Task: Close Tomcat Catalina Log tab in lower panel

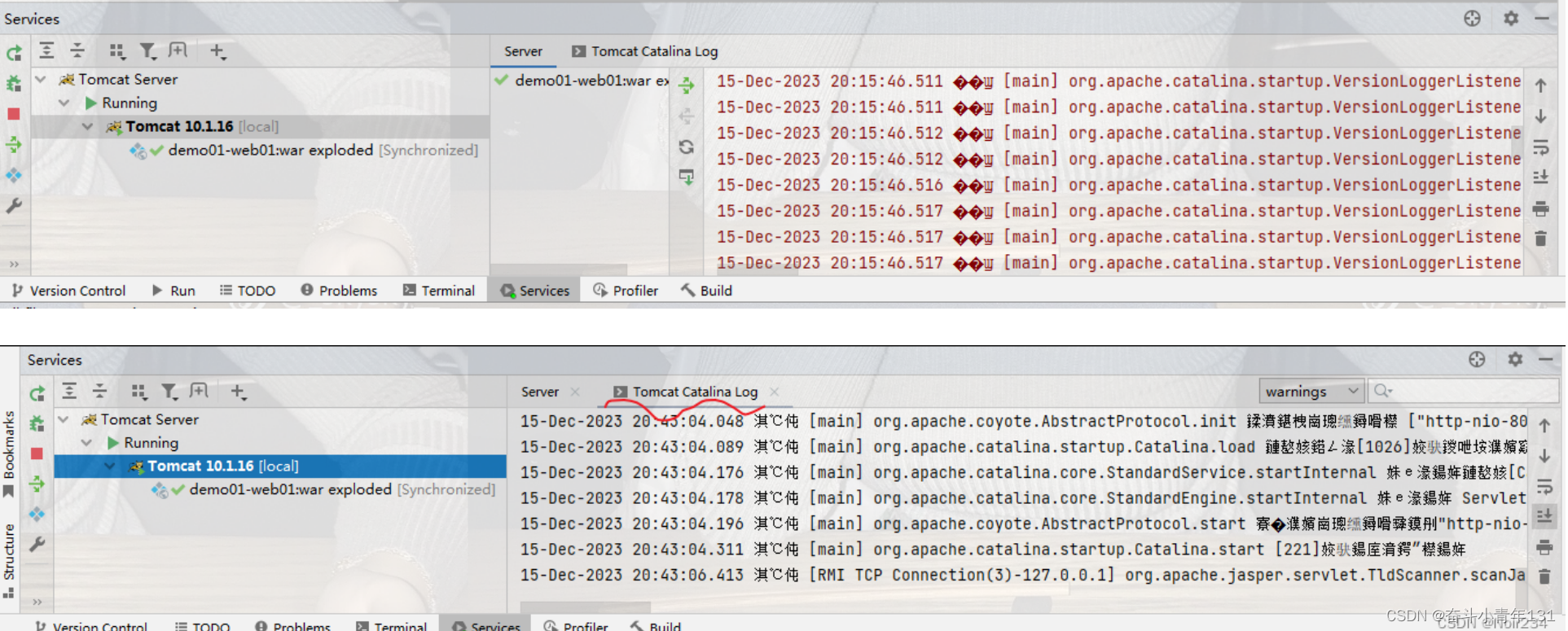Action: pyautogui.click(x=775, y=392)
